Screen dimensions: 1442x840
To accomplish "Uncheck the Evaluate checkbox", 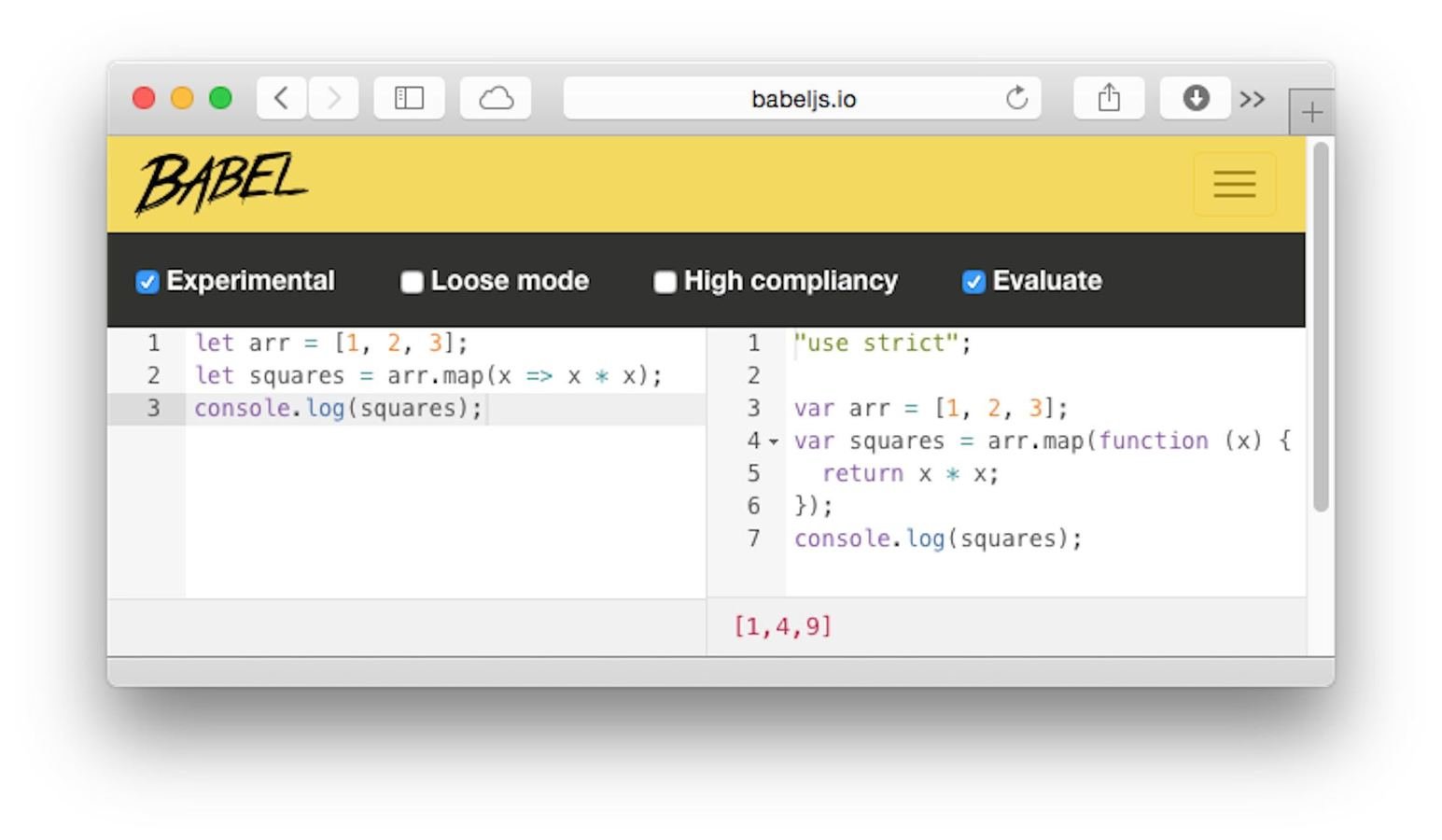I will coord(973,282).
